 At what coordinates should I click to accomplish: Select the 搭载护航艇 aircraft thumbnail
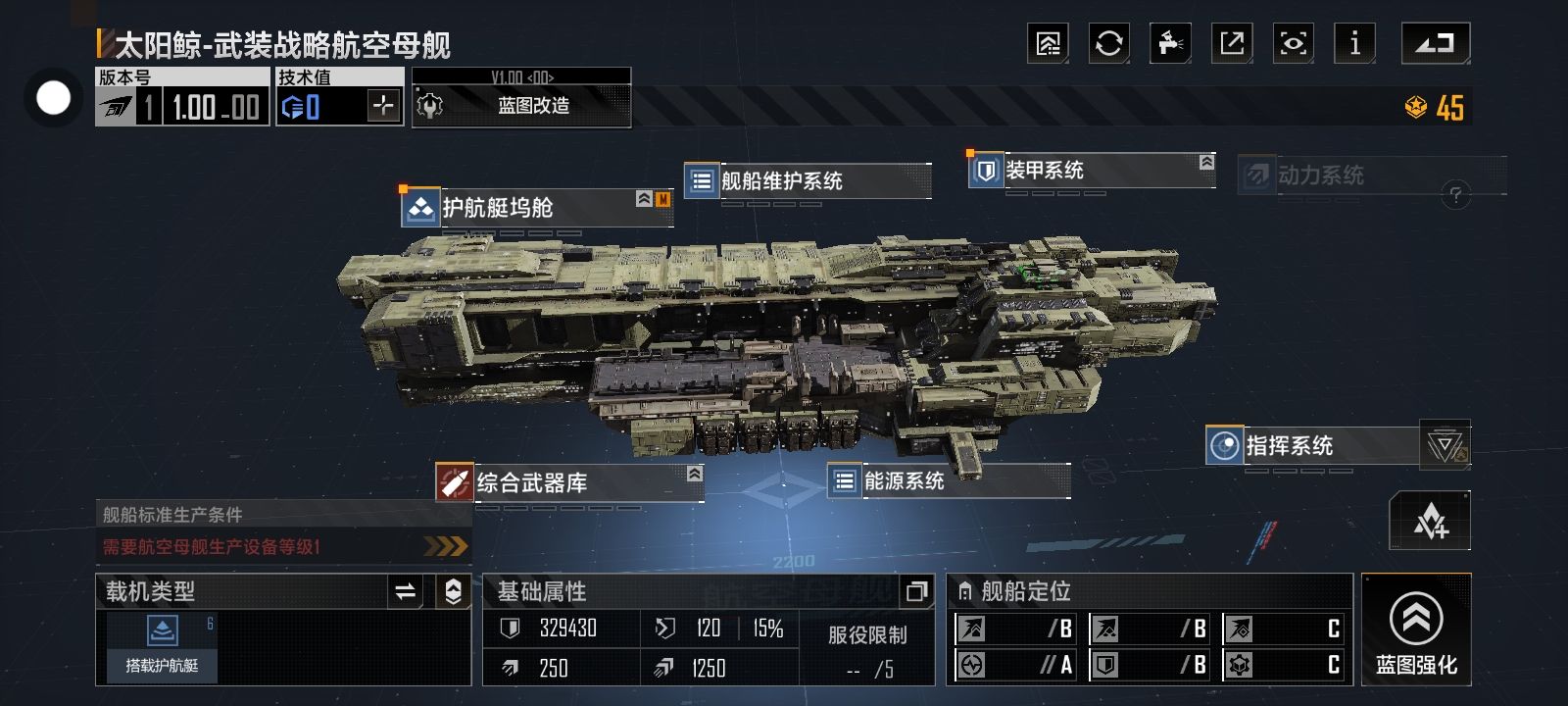pos(162,646)
